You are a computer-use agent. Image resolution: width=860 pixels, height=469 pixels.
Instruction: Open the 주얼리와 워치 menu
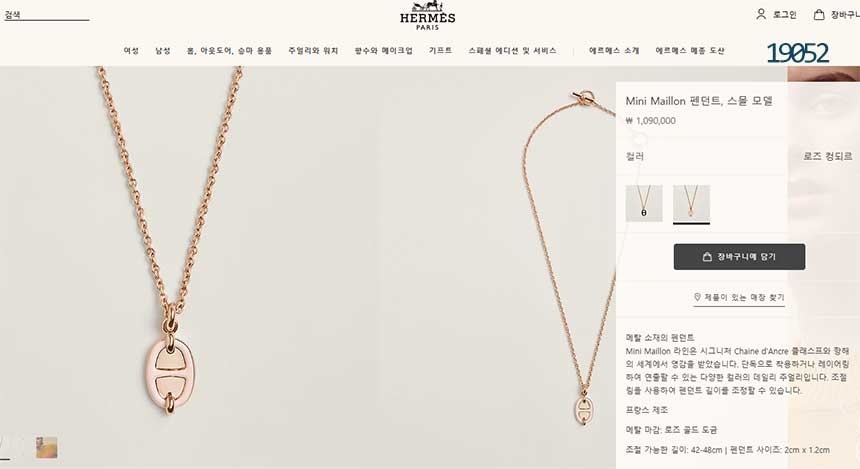313,50
